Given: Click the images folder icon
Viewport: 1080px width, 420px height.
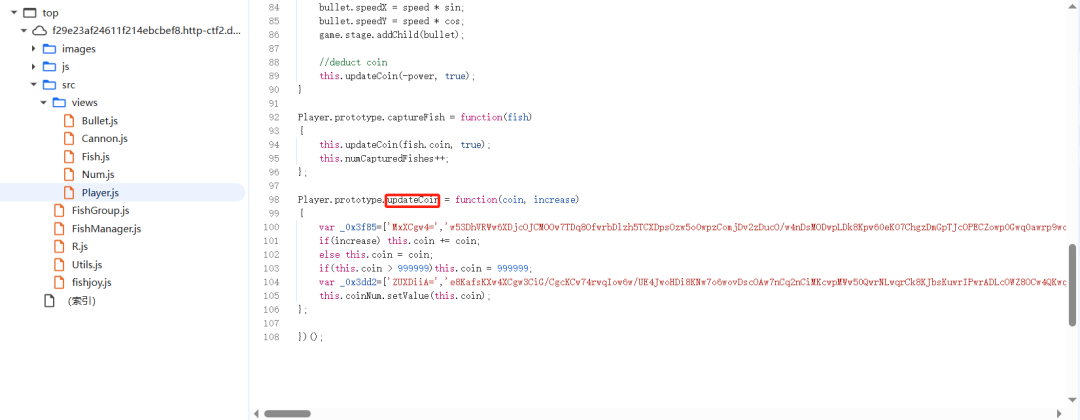Looking at the screenshot, I should (x=49, y=49).
